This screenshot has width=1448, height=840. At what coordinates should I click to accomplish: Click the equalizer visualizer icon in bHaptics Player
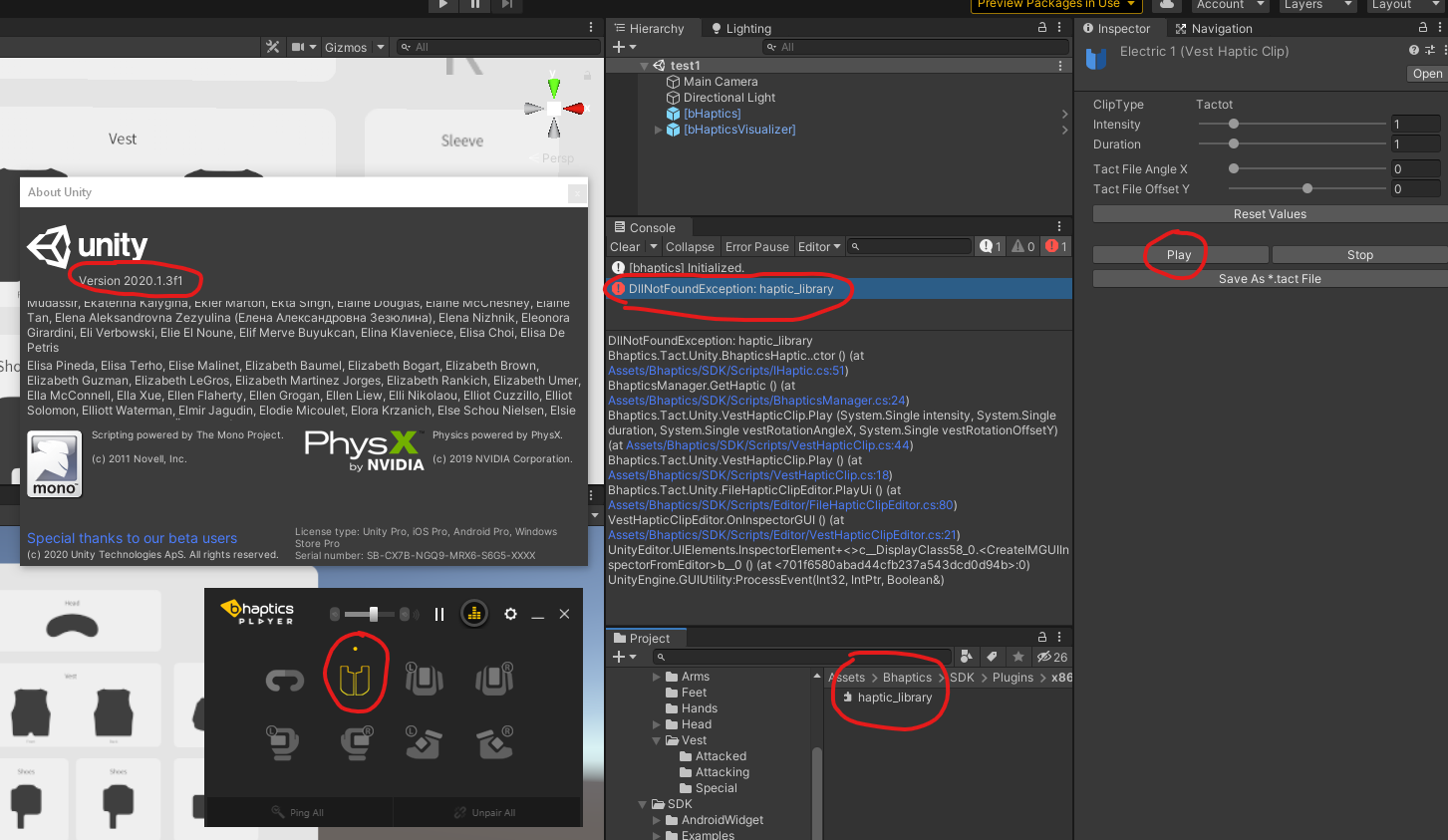474,614
